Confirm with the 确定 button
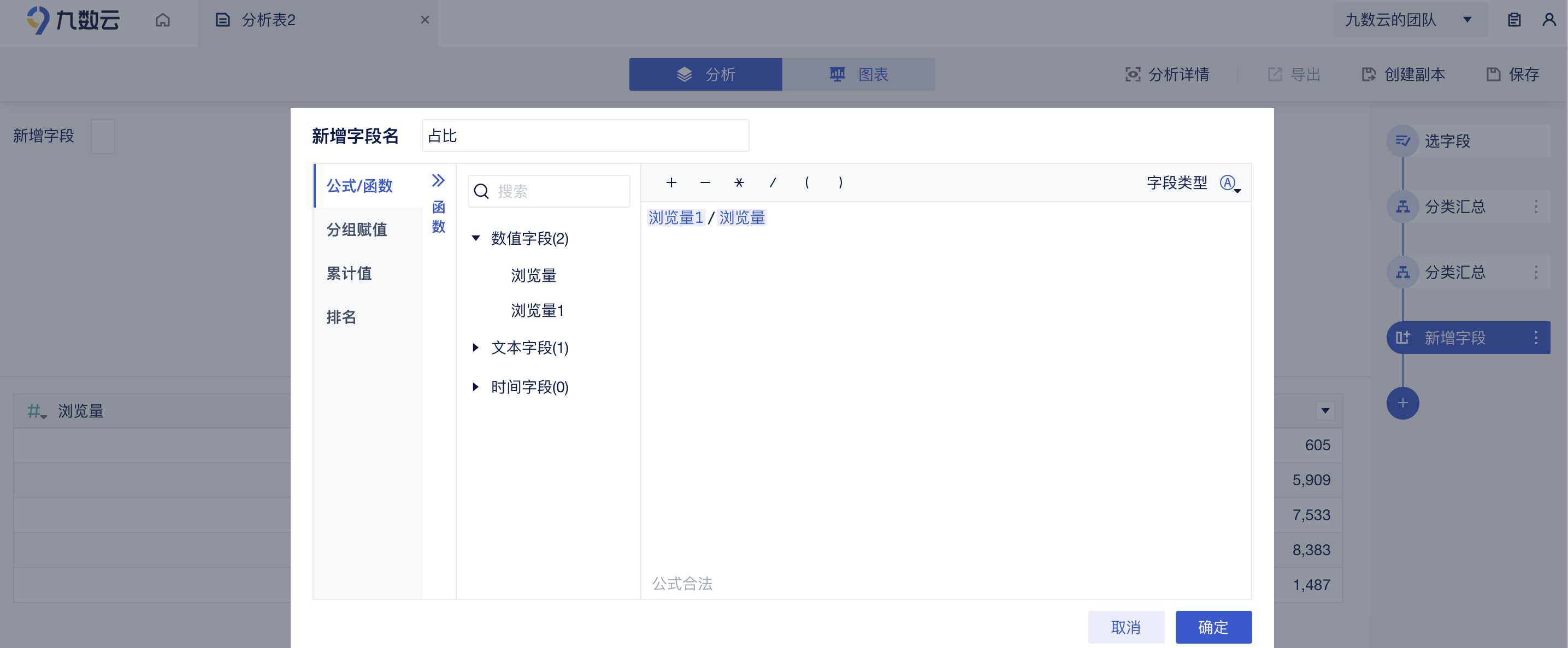This screenshot has height=648, width=1568. [x=1213, y=627]
